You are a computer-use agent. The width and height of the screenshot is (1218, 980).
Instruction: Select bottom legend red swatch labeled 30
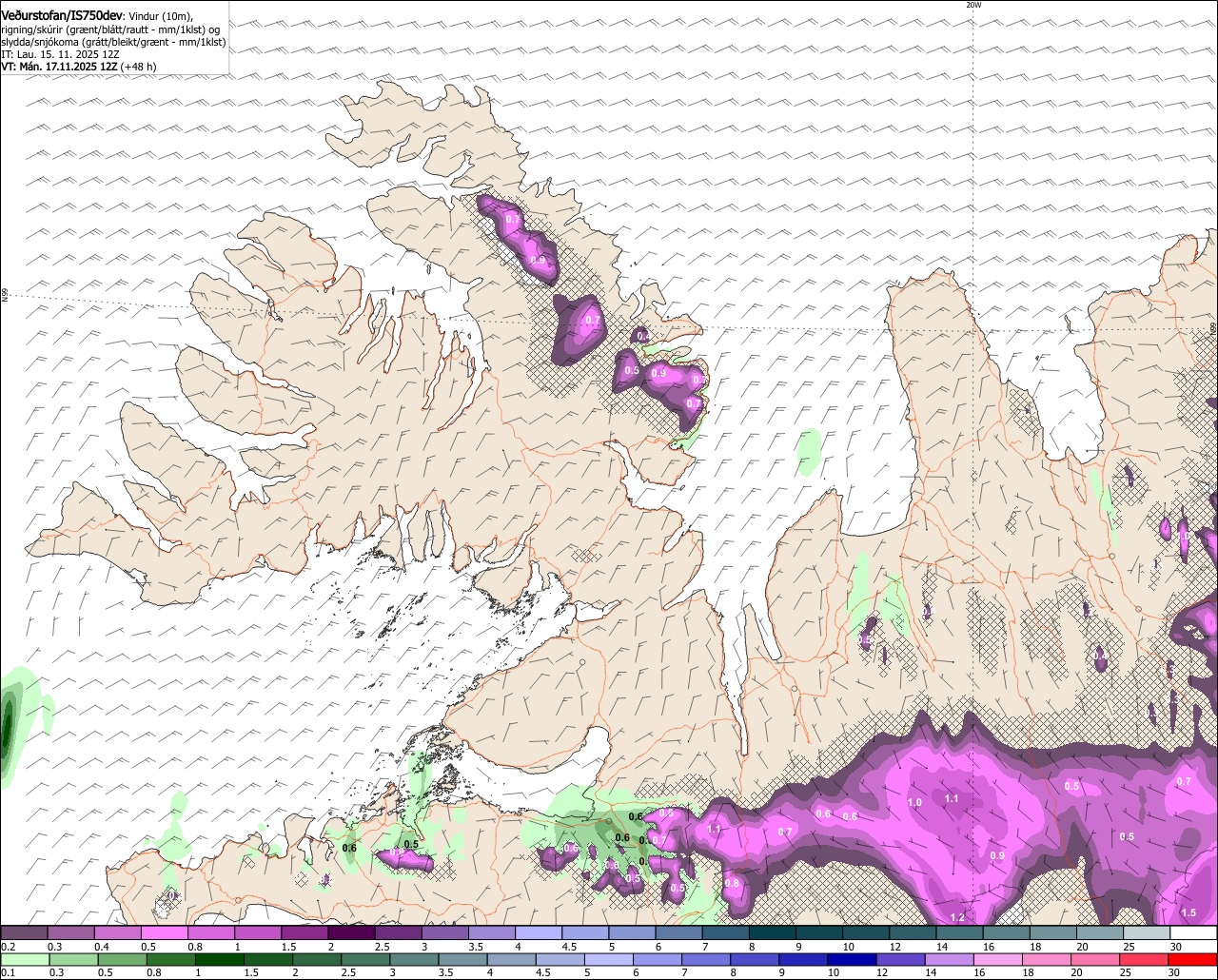click(1194, 959)
